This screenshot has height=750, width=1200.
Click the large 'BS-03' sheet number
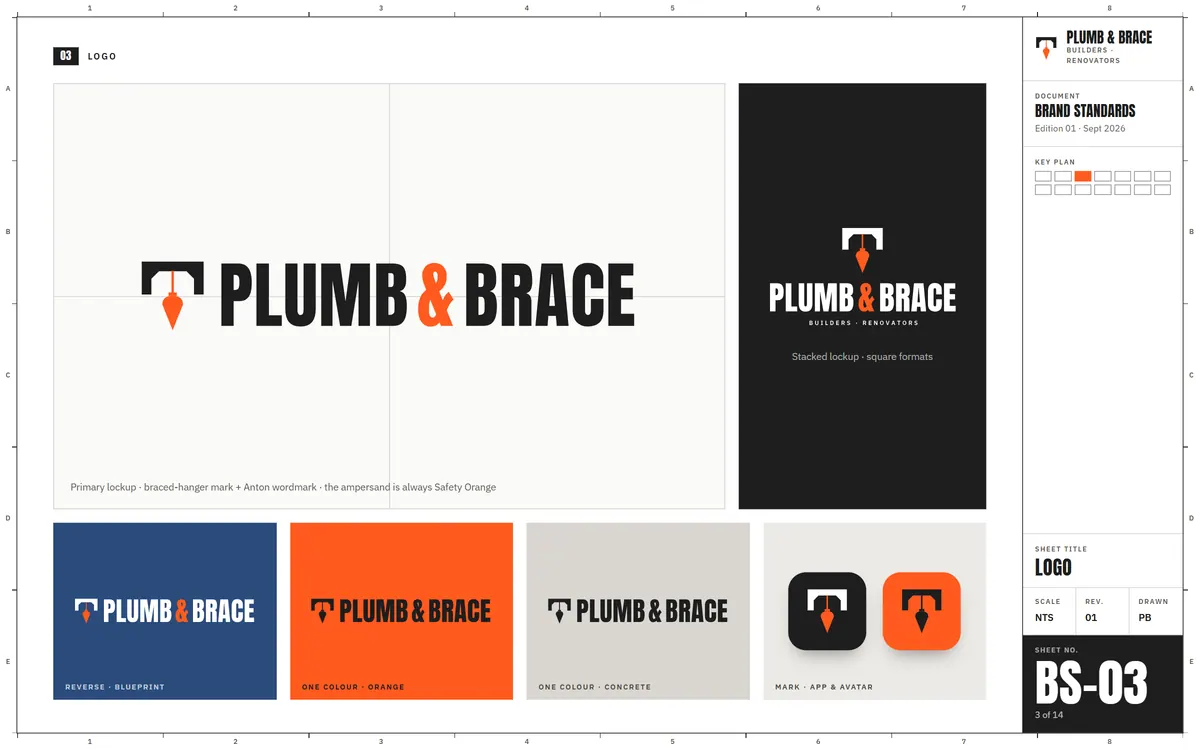click(x=1091, y=684)
